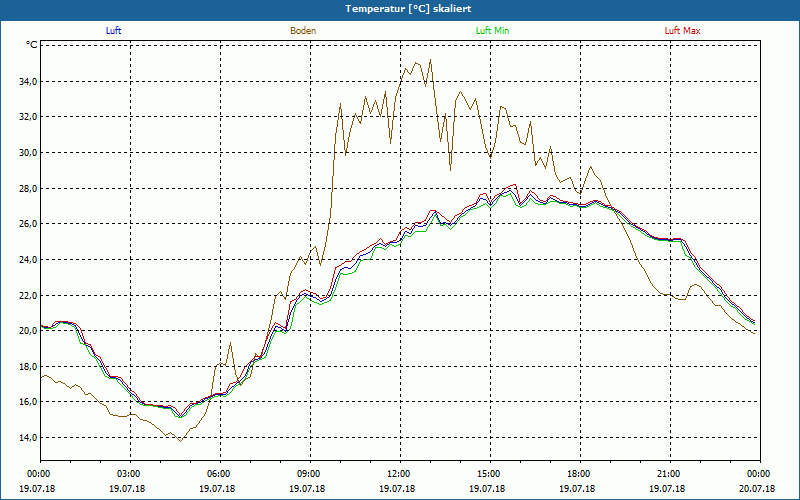The height and width of the screenshot is (500, 800).
Task: Click the '30,0' y-axis value
Action: [x=28, y=153]
